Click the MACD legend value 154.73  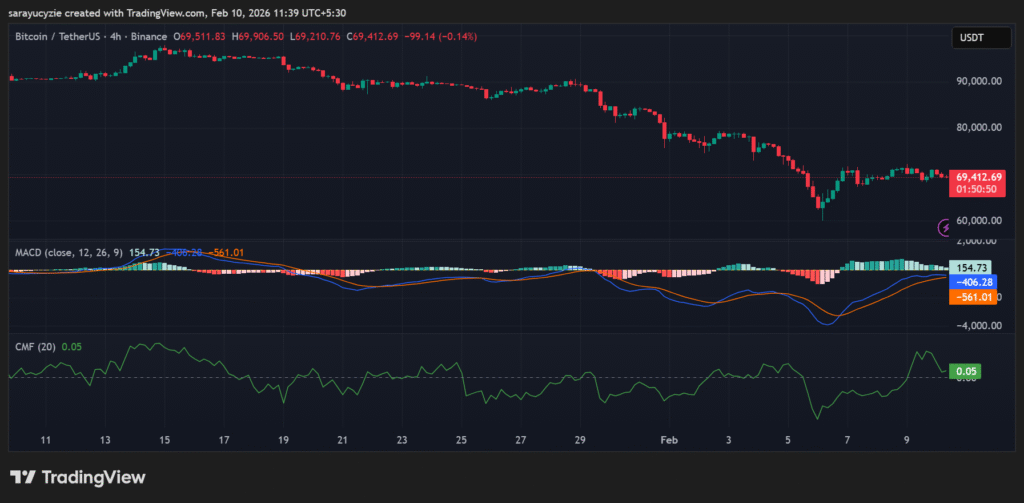point(143,252)
